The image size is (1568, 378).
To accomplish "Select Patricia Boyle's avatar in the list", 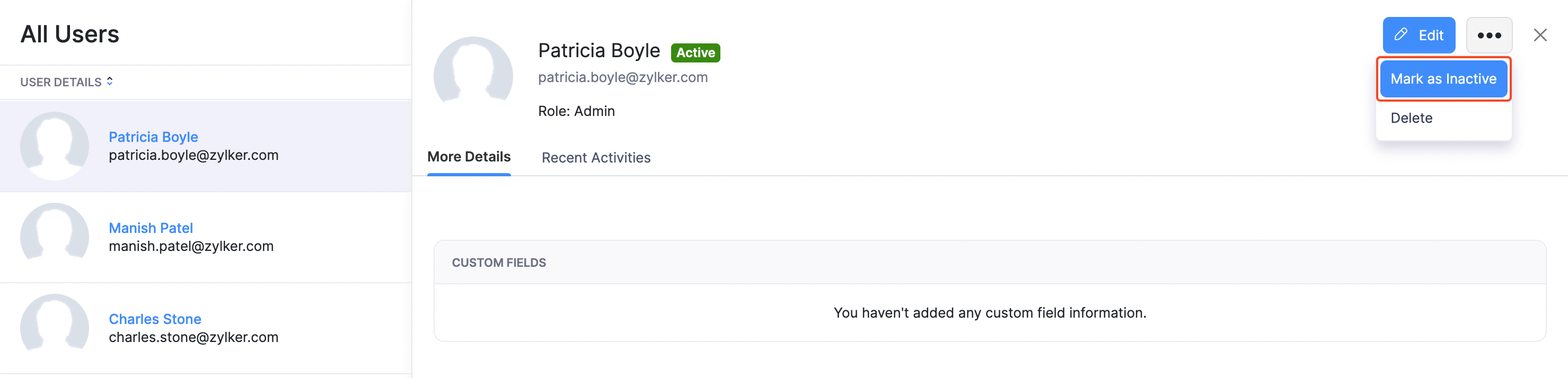I will pyautogui.click(x=55, y=146).
